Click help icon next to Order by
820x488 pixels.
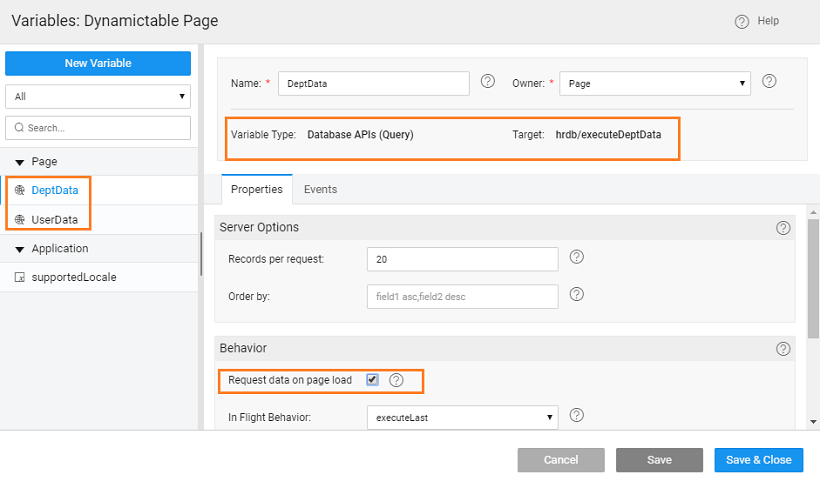576,295
